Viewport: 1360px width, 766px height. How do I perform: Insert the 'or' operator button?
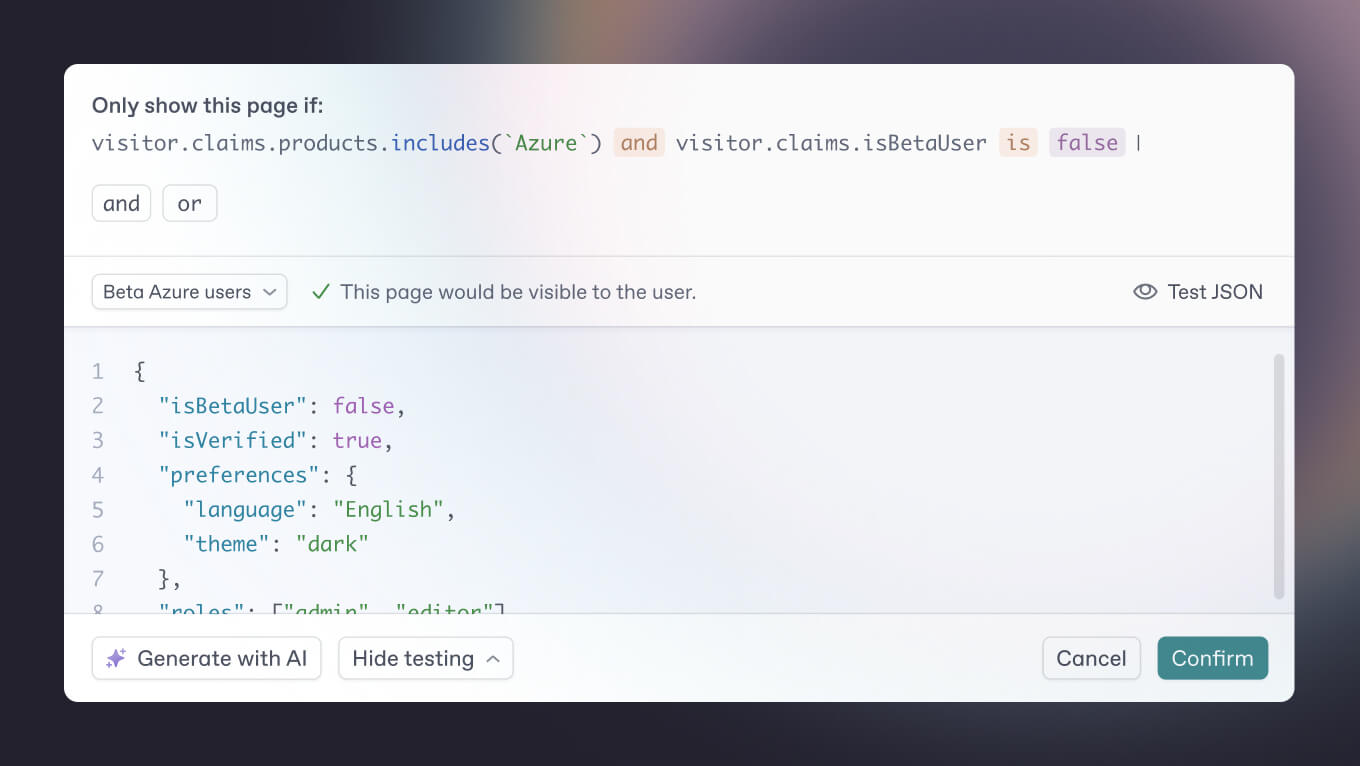coord(190,203)
